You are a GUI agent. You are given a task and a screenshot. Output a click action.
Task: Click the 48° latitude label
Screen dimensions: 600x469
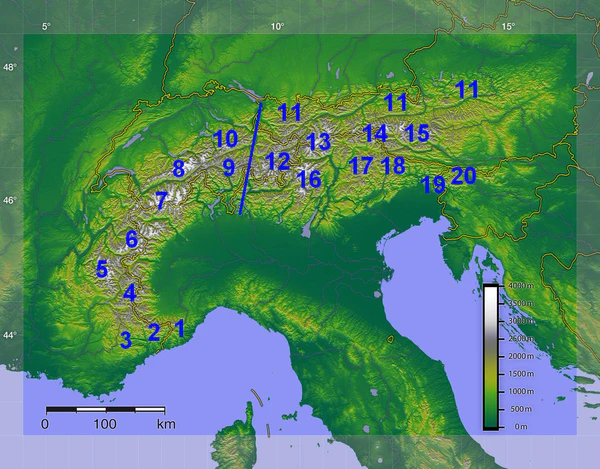tap(10, 68)
